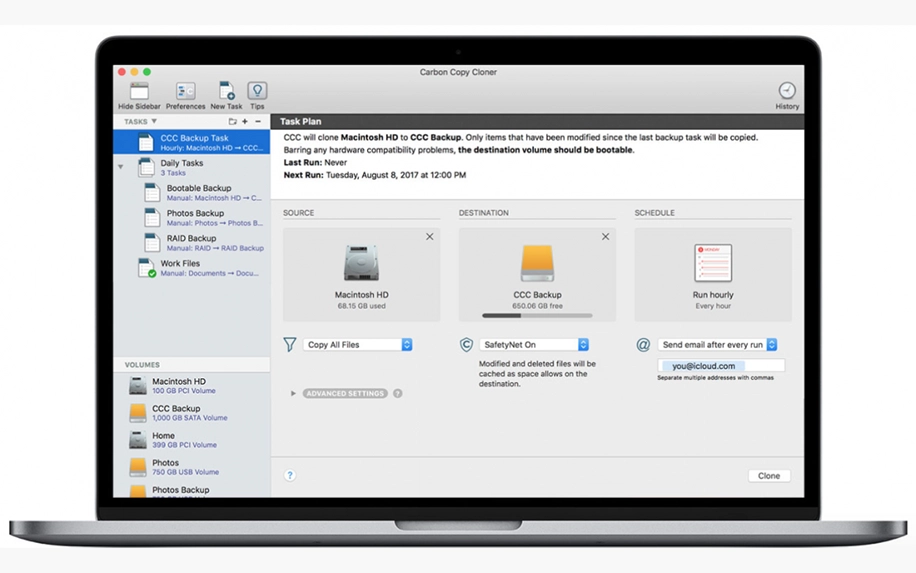The width and height of the screenshot is (916, 573).
Task: Select the RAID Backup task
Action: [192, 243]
